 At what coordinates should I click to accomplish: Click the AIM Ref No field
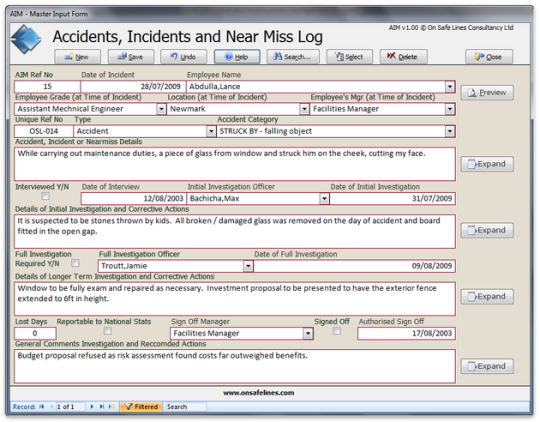click(x=47, y=86)
